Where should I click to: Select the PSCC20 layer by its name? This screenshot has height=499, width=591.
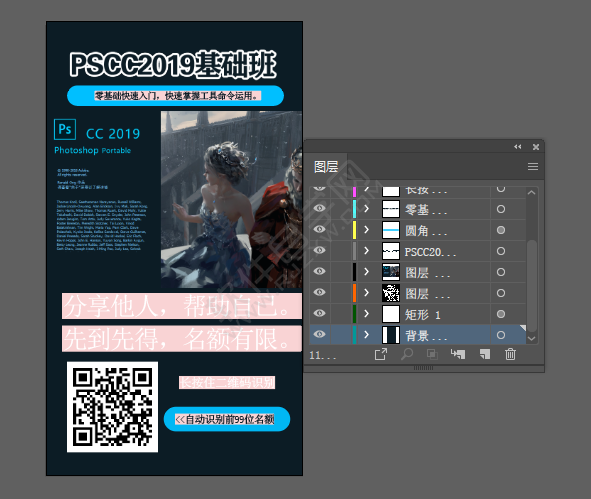click(430, 252)
